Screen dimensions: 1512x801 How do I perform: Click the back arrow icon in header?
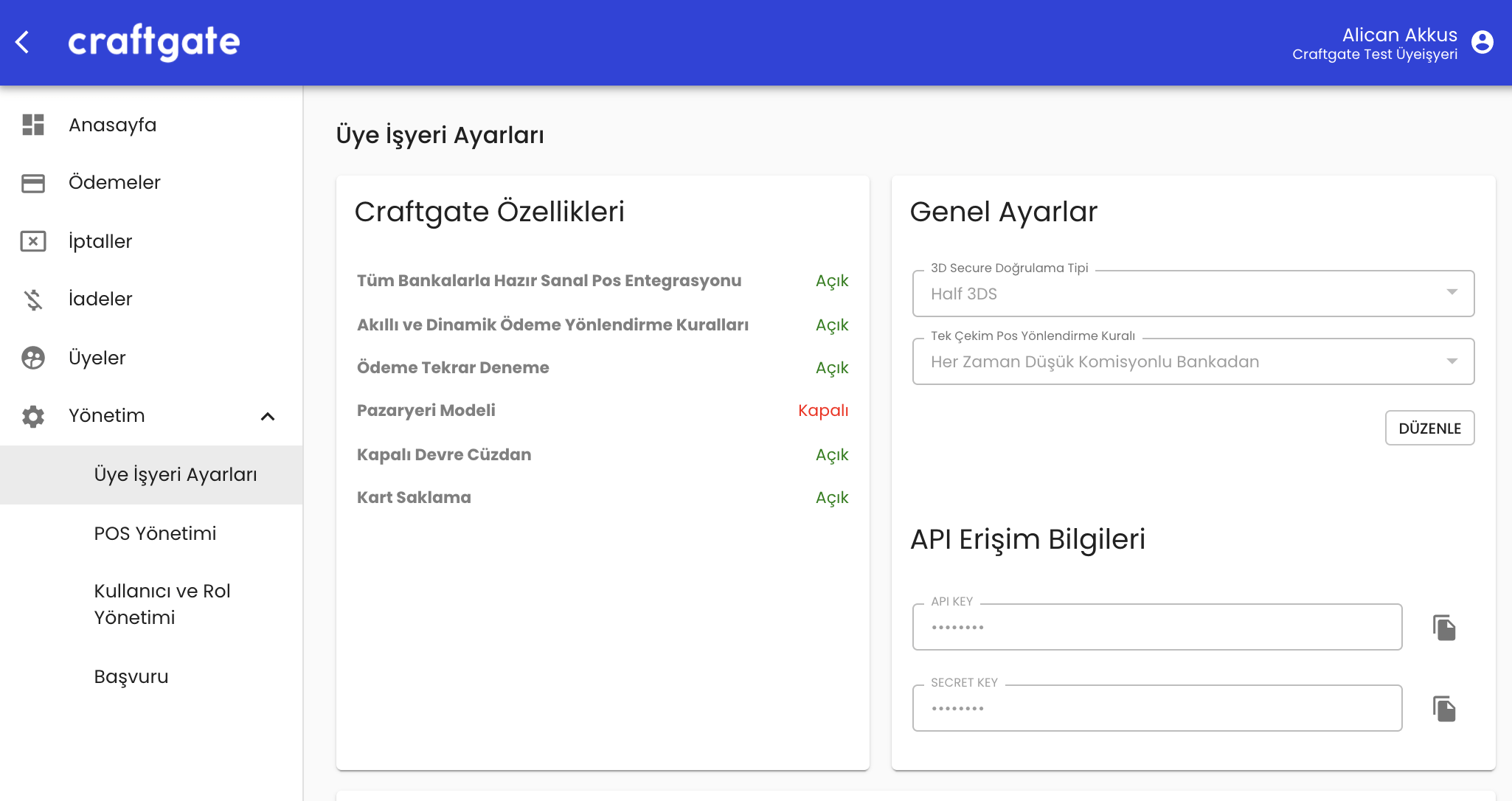[23, 42]
